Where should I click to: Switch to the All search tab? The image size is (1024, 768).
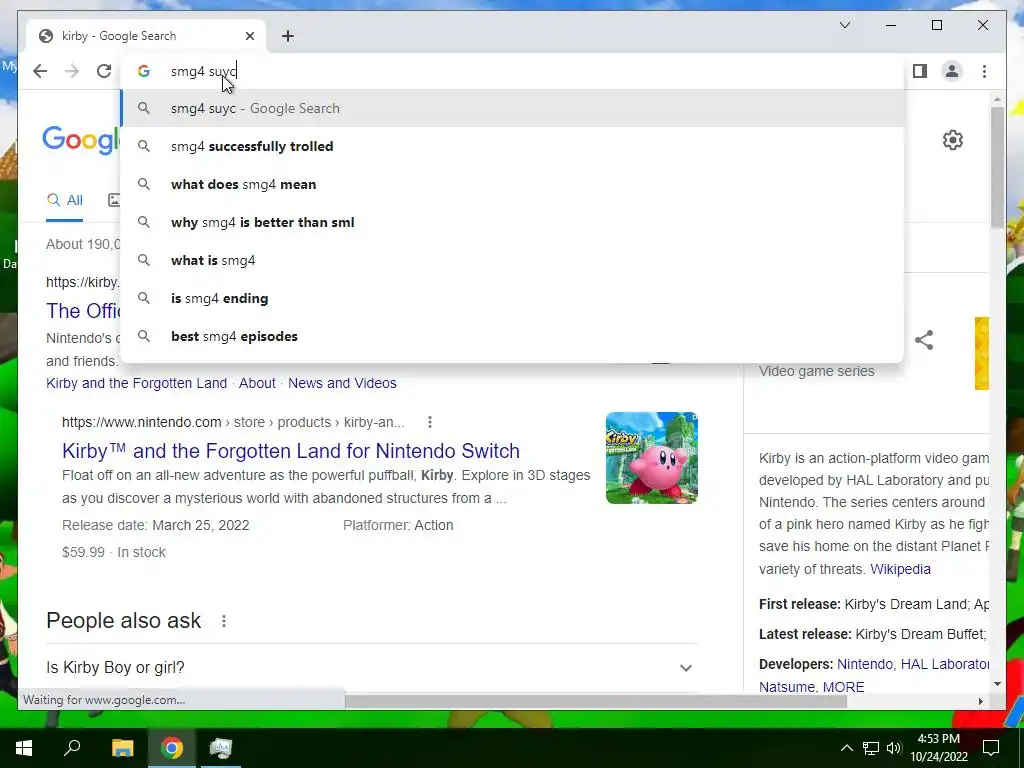pos(65,200)
